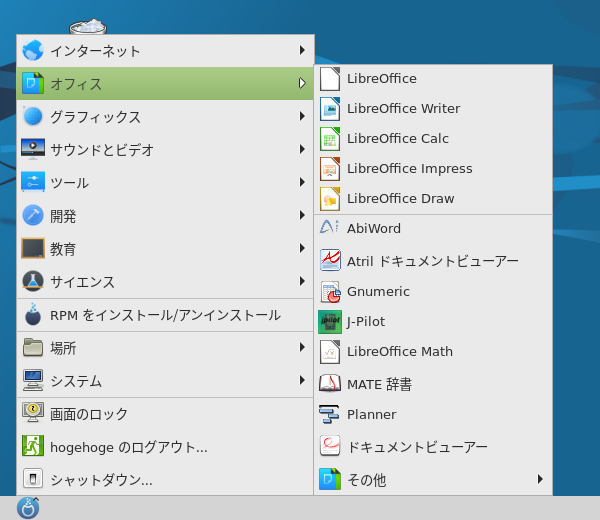Open the システム menu entry
This screenshot has width=600, height=520.
click(165, 380)
